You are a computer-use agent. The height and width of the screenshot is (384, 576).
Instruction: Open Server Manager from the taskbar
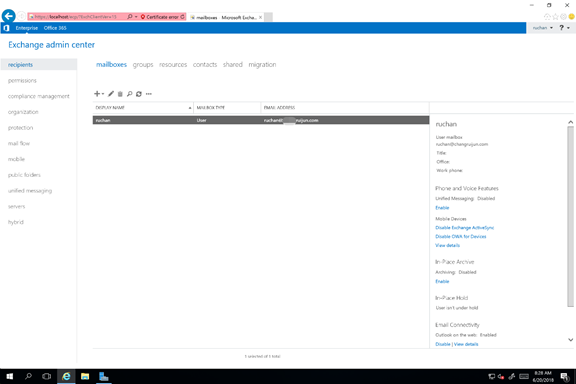click(104, 376)
